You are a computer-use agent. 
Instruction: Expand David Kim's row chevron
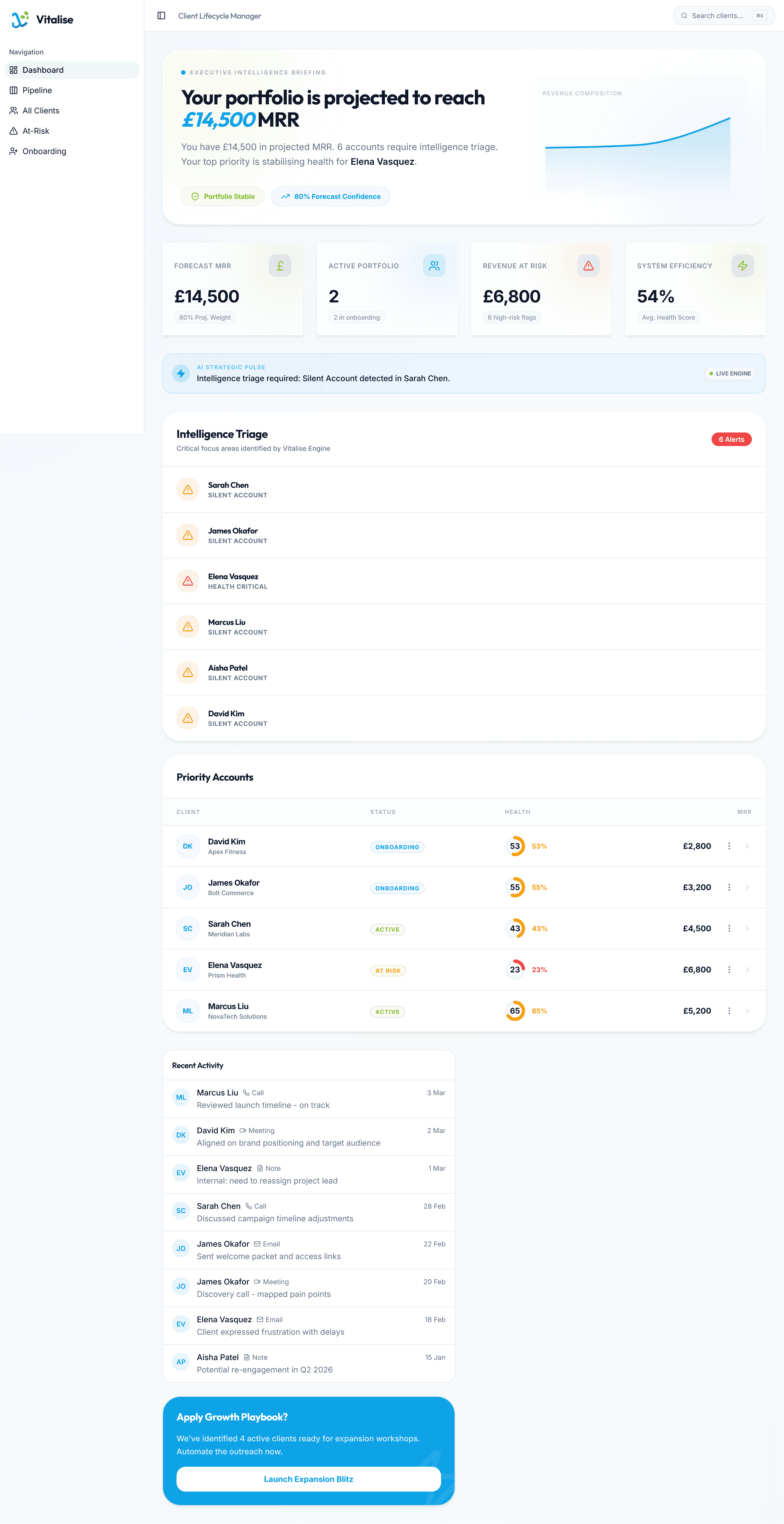(x=747, y=846)
